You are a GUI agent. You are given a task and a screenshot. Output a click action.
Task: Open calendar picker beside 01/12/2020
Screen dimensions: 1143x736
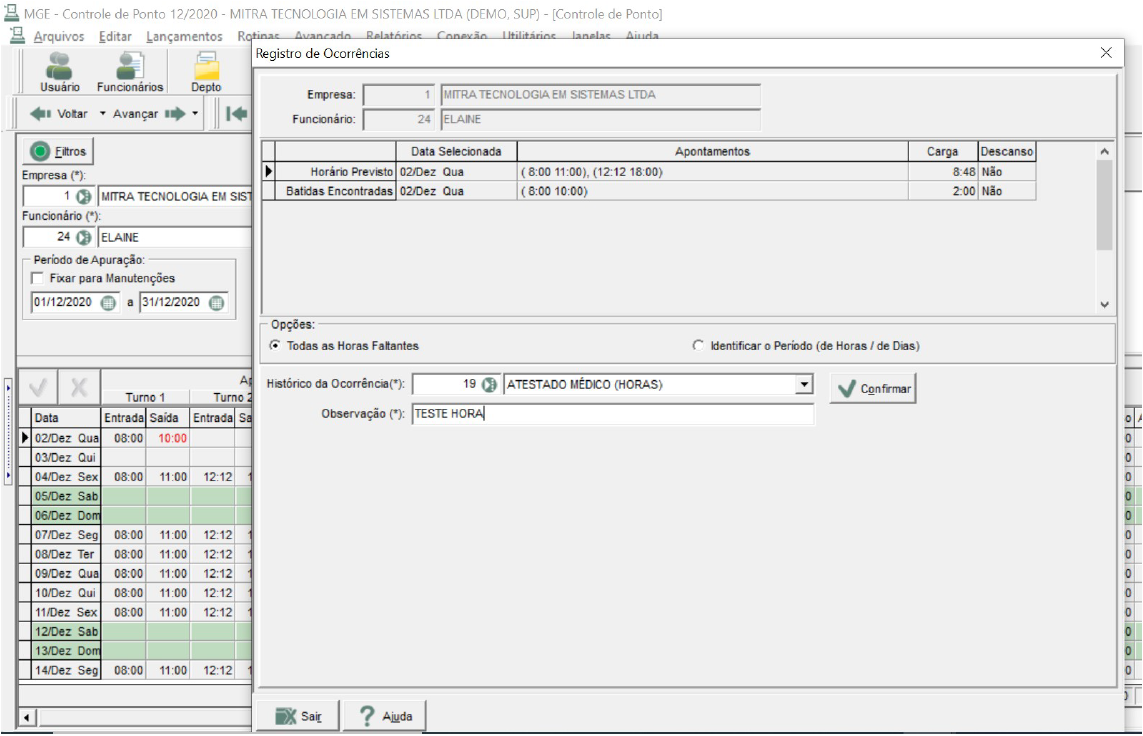(108, 302)
